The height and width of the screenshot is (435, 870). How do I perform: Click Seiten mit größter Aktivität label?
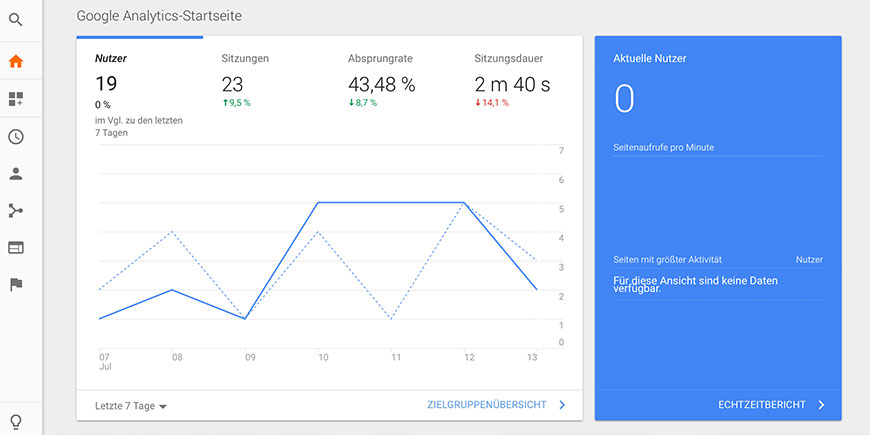tap(667, 260)
